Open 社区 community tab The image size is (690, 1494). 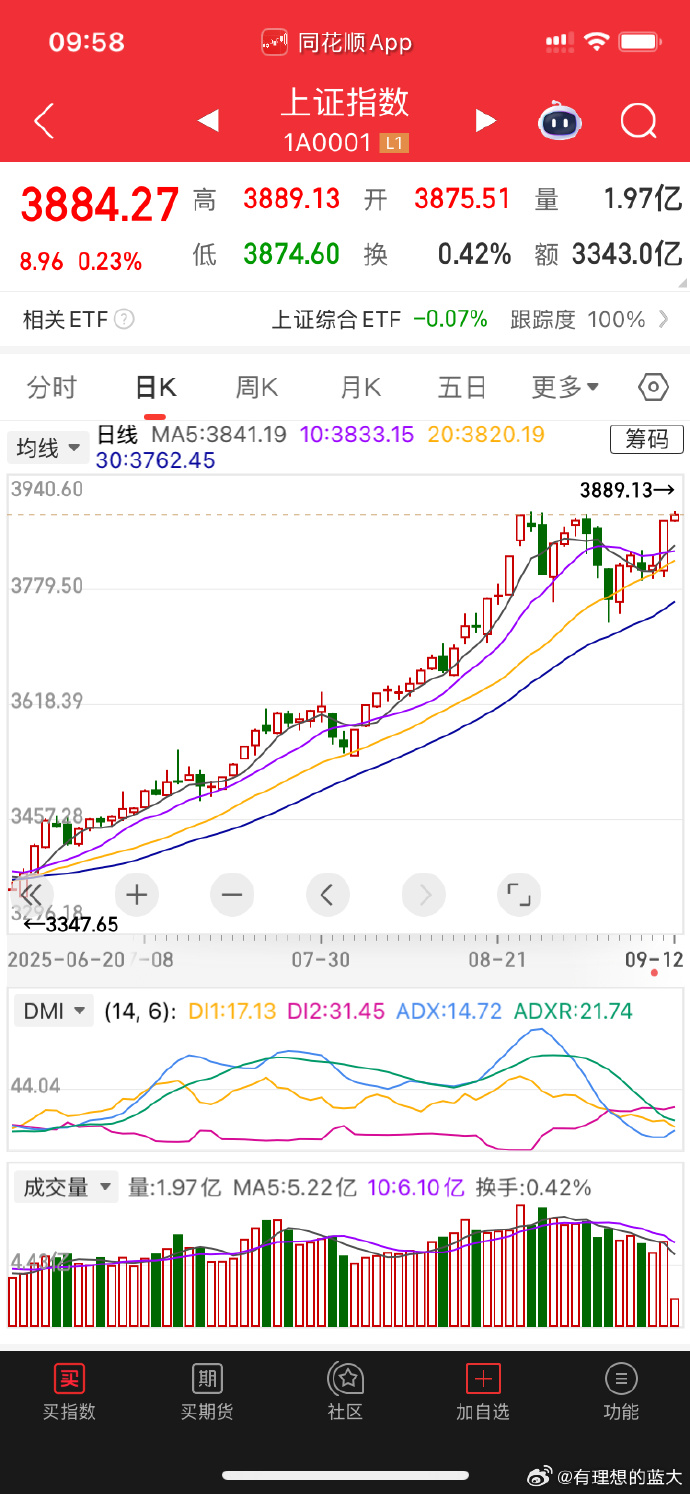click(345, 1392)
